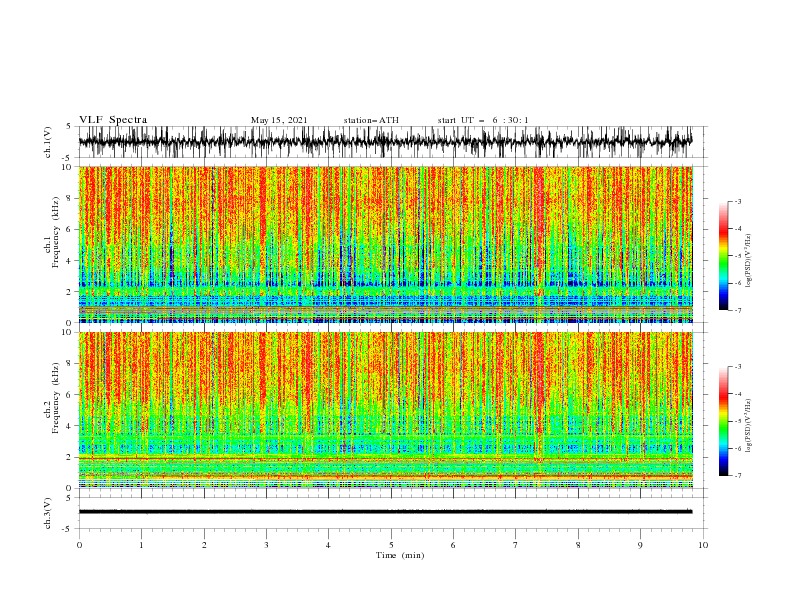The image size is (792, 612).
Task: Click the ch.2 frequency tick label "6"
Action: click(x=70, y=395)
